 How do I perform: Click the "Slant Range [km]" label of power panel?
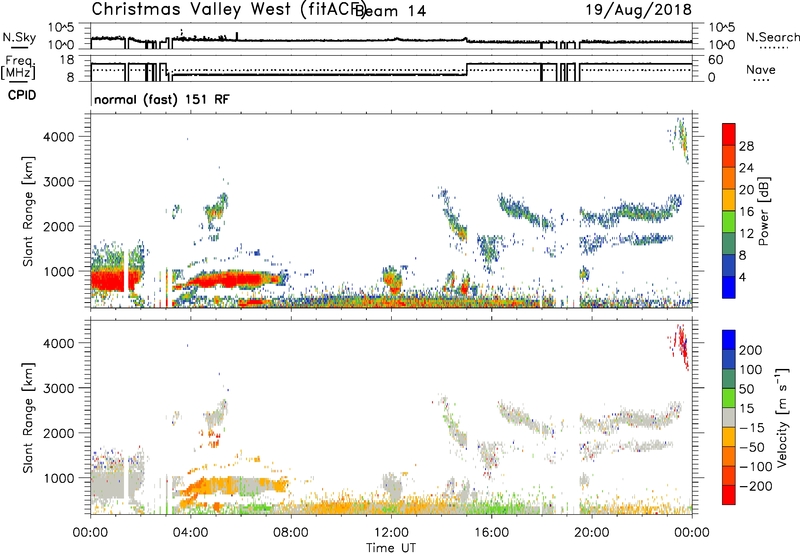coord(28,211)
